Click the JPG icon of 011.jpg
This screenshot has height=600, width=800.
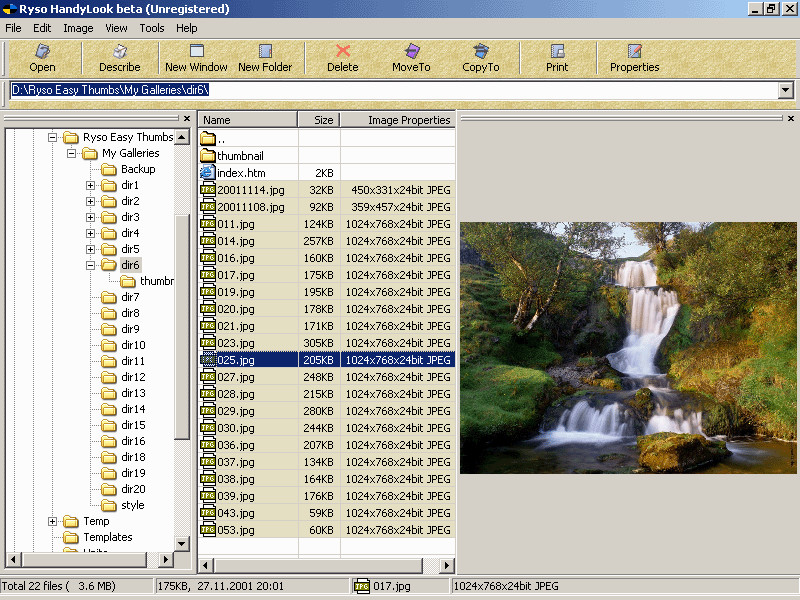(208, 223)
